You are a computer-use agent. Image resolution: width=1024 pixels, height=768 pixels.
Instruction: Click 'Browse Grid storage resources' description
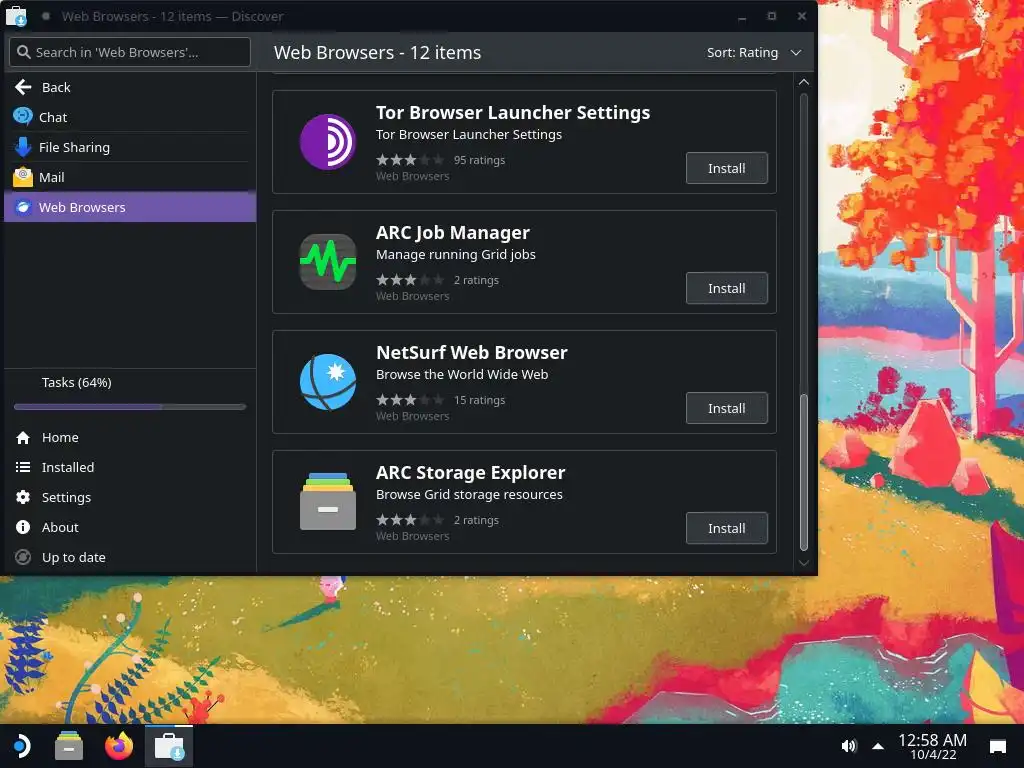click(469, 494)
